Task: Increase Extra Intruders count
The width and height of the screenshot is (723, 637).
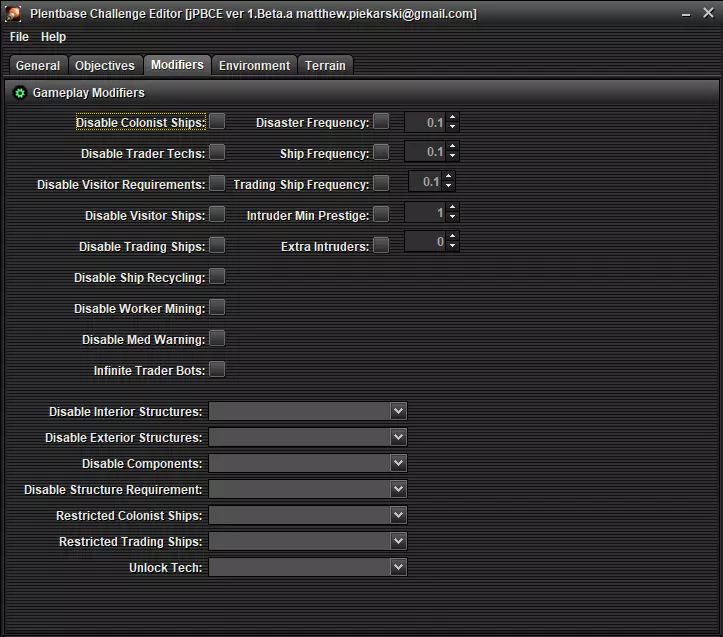Action: pos(452,236)
